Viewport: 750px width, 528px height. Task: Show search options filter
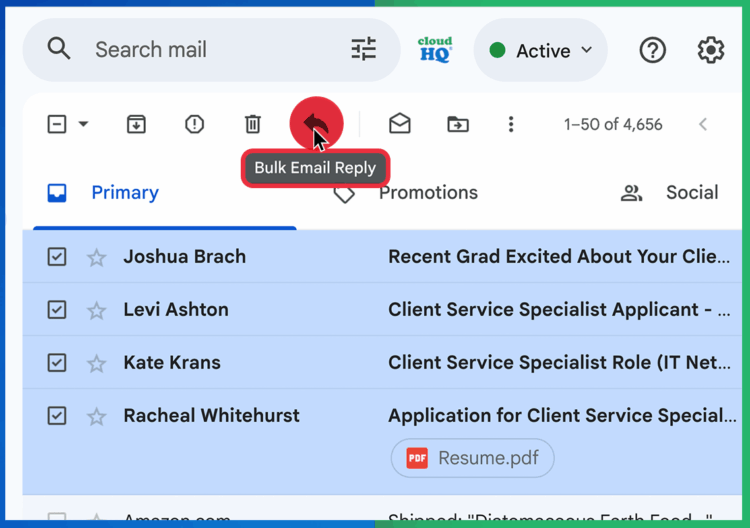[x=364, y=49]
